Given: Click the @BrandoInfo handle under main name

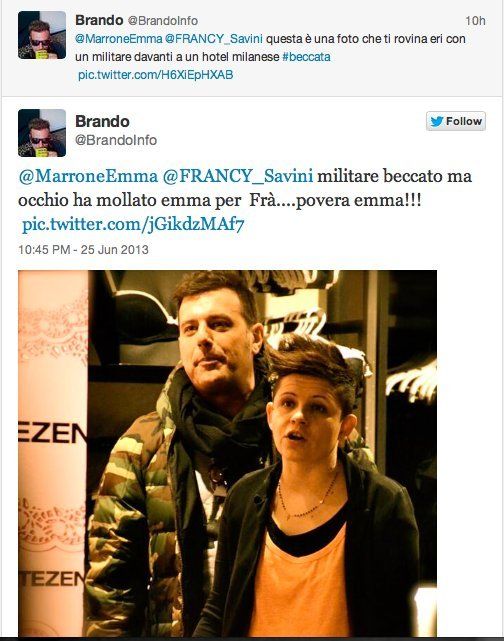Looking at the screenshot, I should [116, 140].
